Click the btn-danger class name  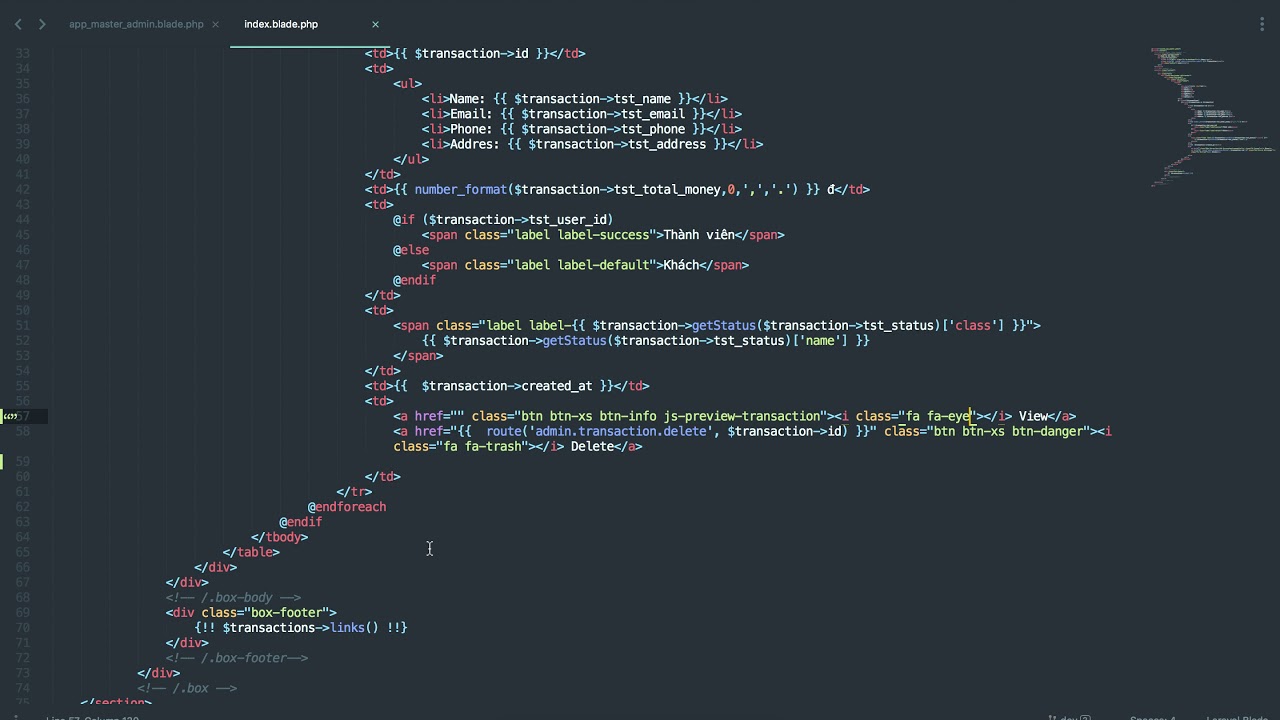(1047, 431)
